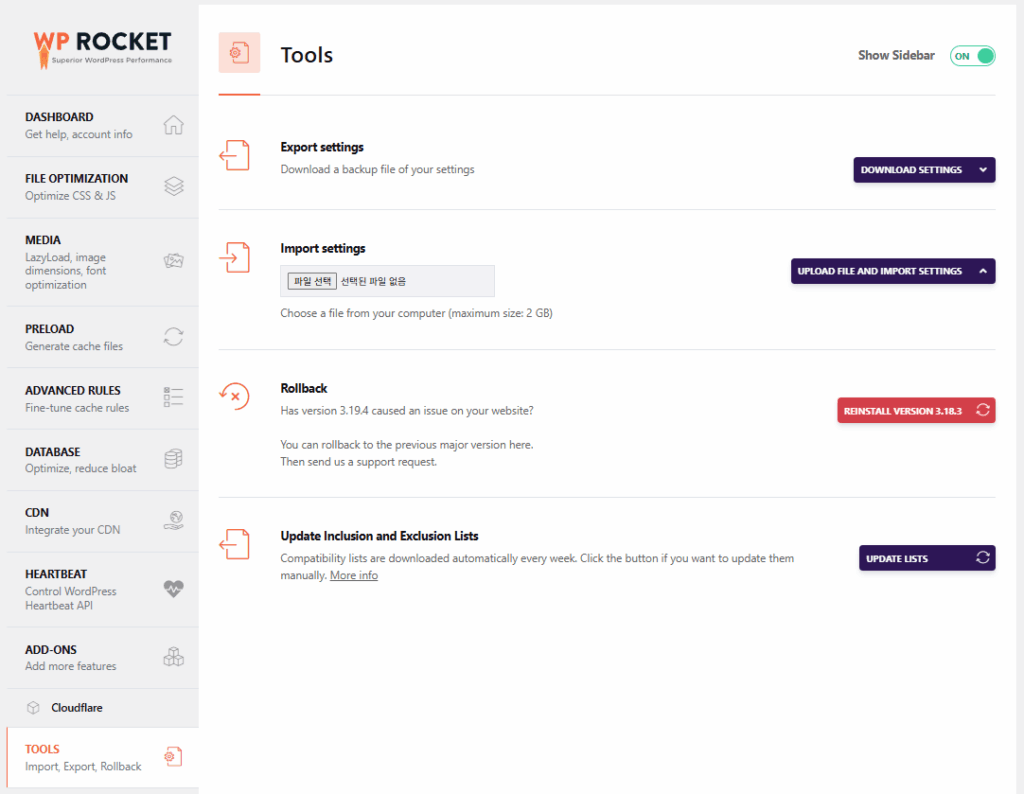Click the Upload File and Import Settings chevron
This screenshot has height=794, width=1024.
click(x=983, y=271)
